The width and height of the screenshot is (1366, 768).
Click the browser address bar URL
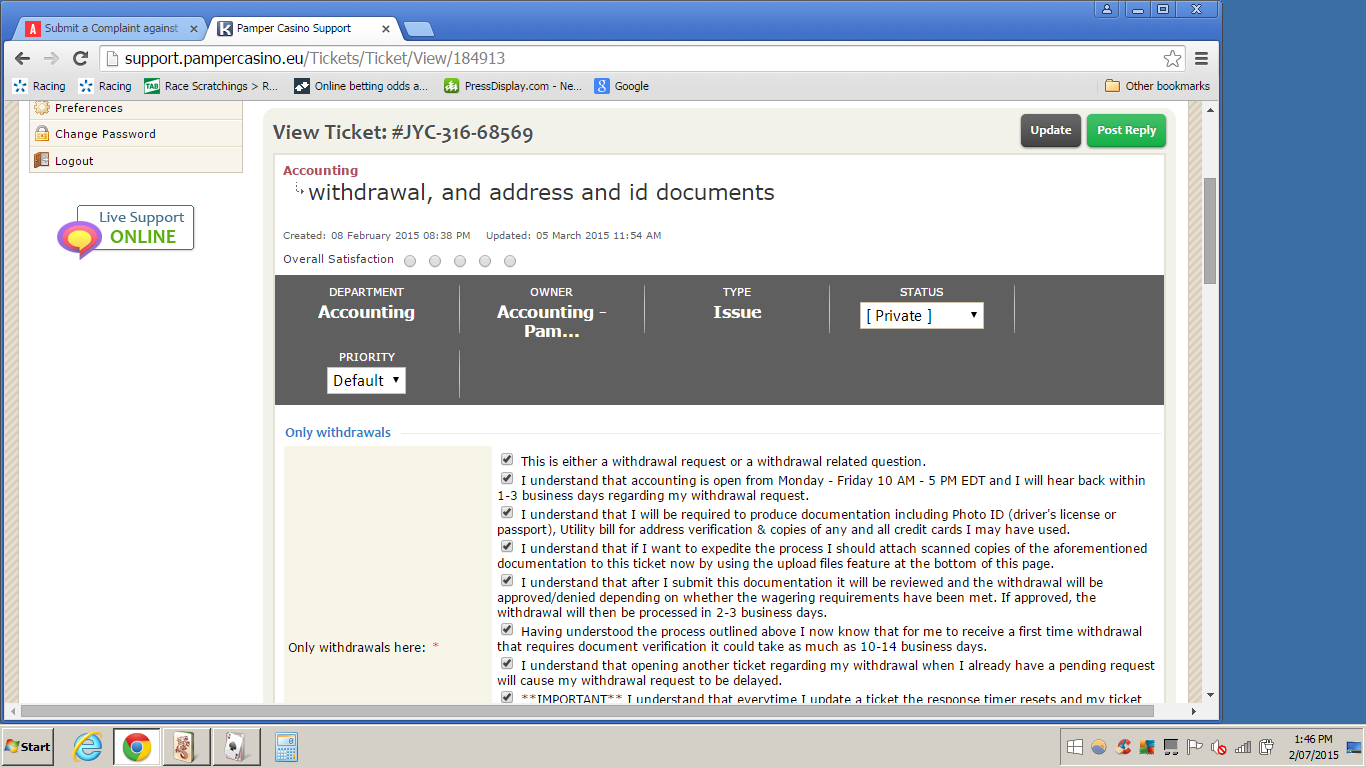point(315,58)
